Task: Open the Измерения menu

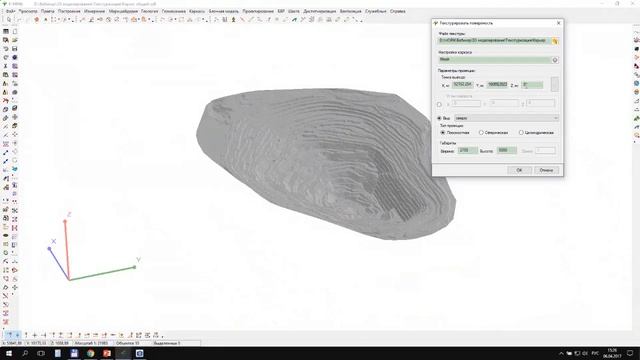Action: (95, 11)
